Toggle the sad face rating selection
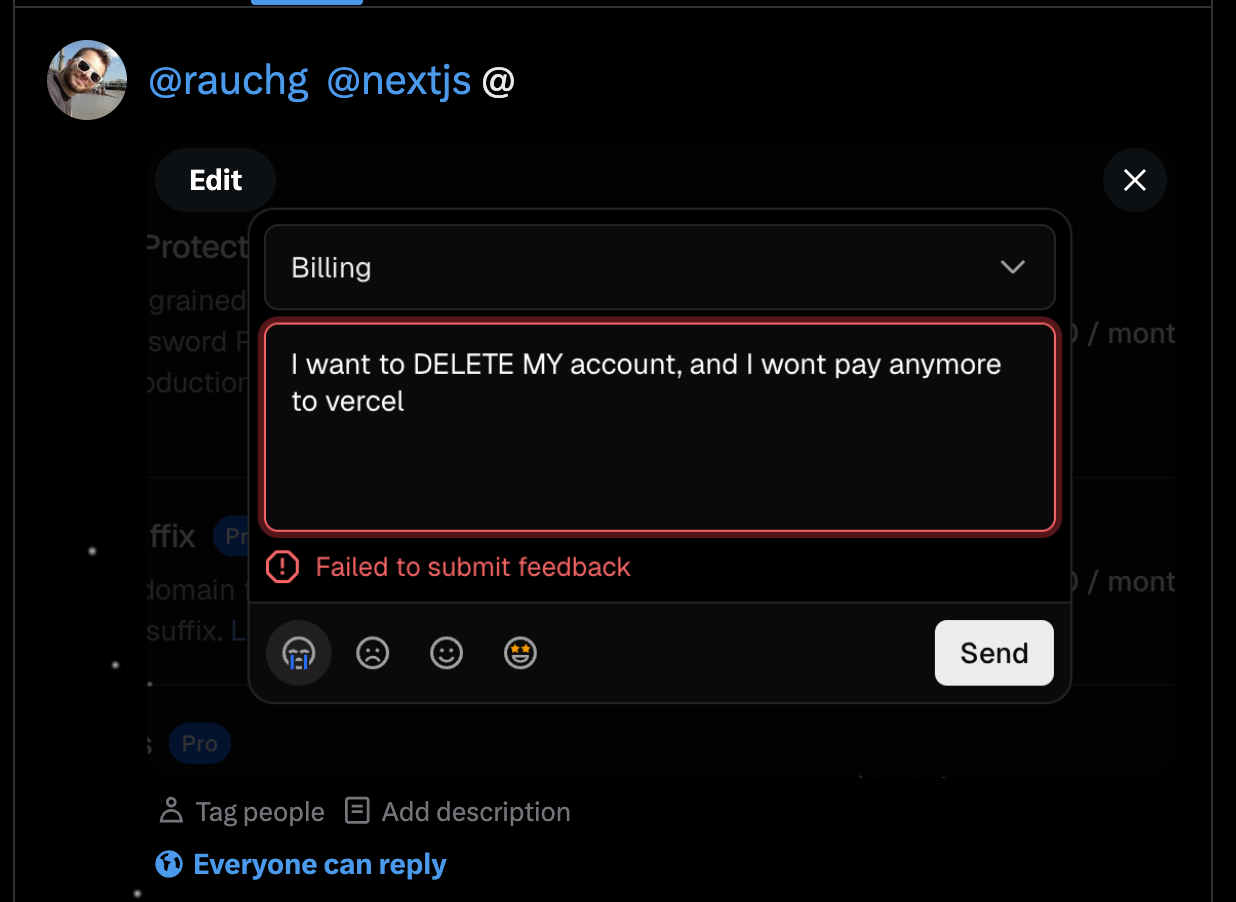The image size is (1236, 902). [372, 652]
